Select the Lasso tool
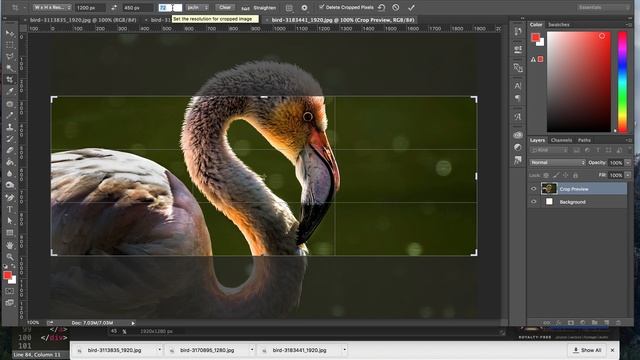The width and height of the screenshot is (640, 360). [x=10, y=56]
